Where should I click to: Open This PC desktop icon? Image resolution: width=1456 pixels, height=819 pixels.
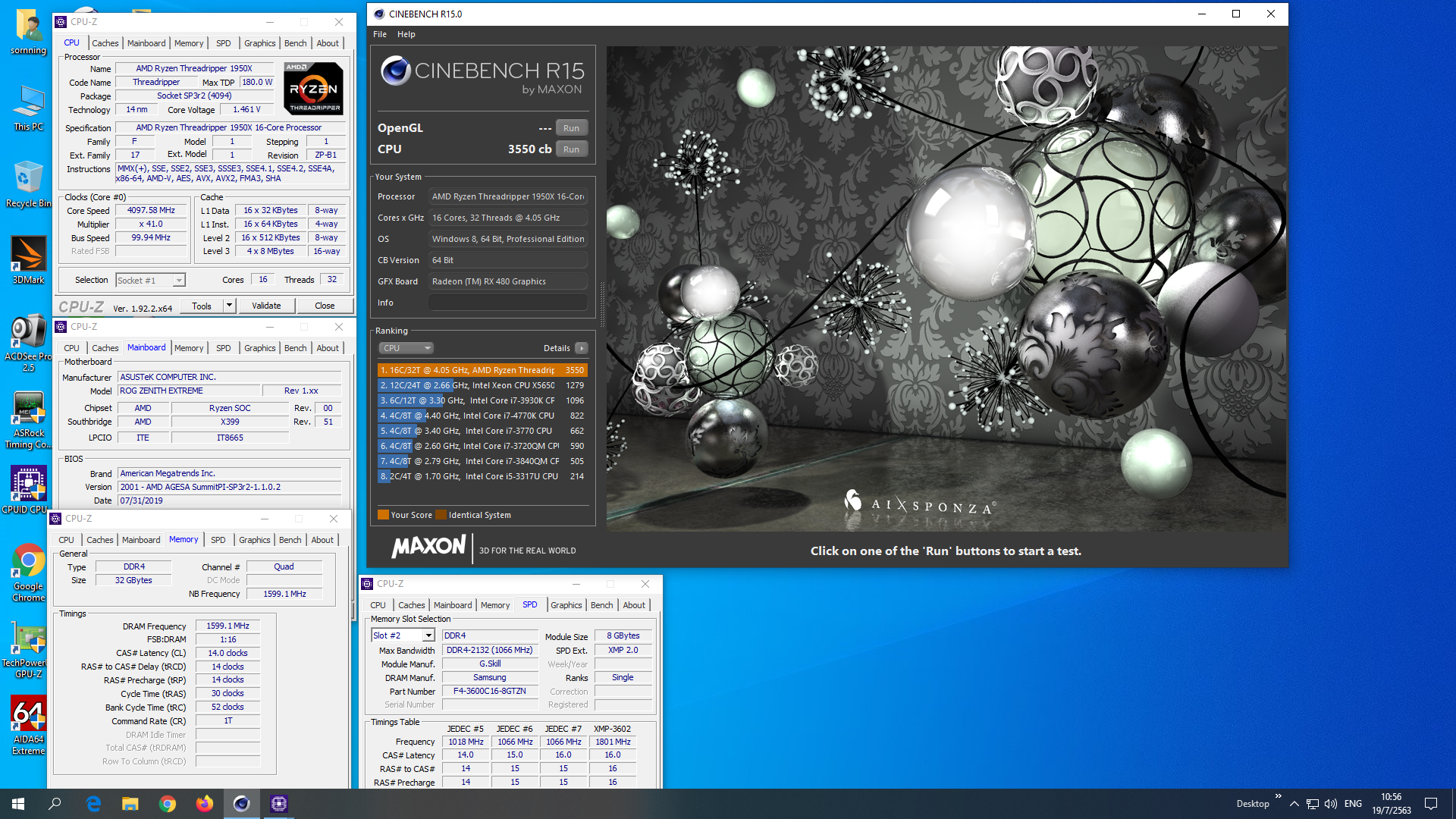(29, 108)
